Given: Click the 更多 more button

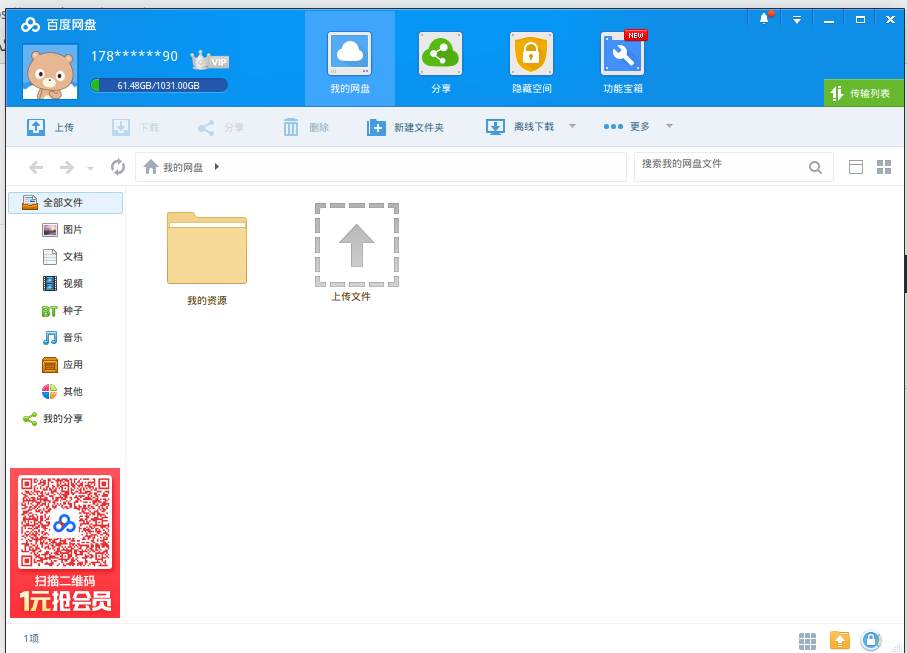Looking at the screenshot, I should click(626, 126).
